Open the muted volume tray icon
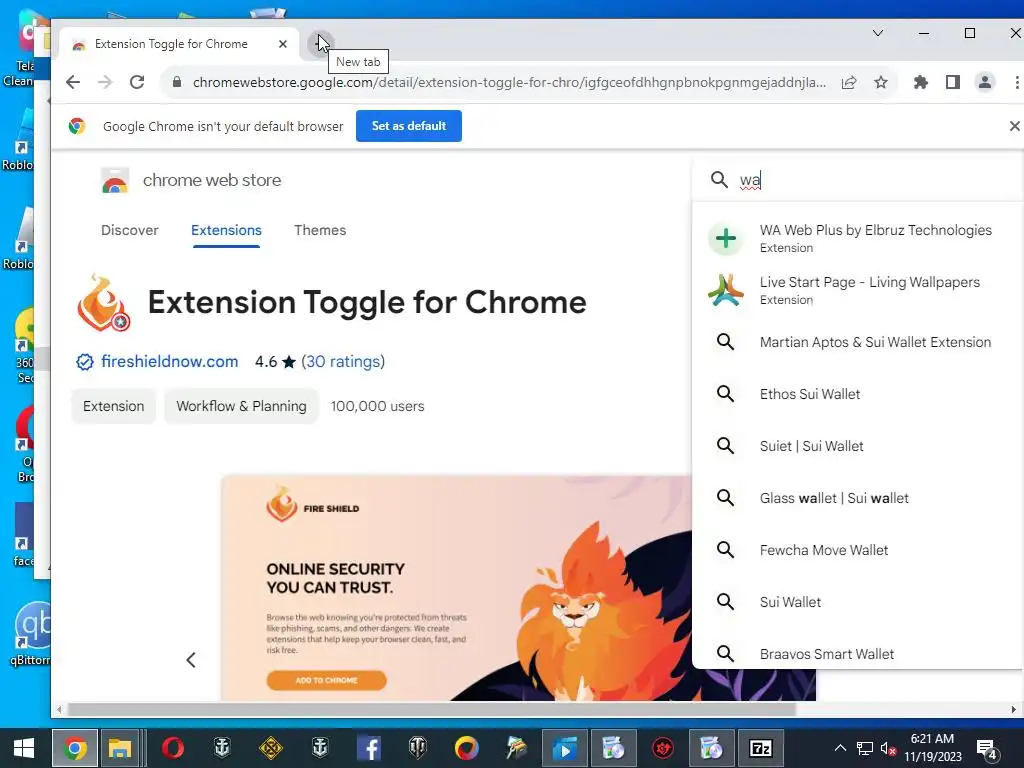This screenshot has height=768, width=1024. (x=888, y=748)
